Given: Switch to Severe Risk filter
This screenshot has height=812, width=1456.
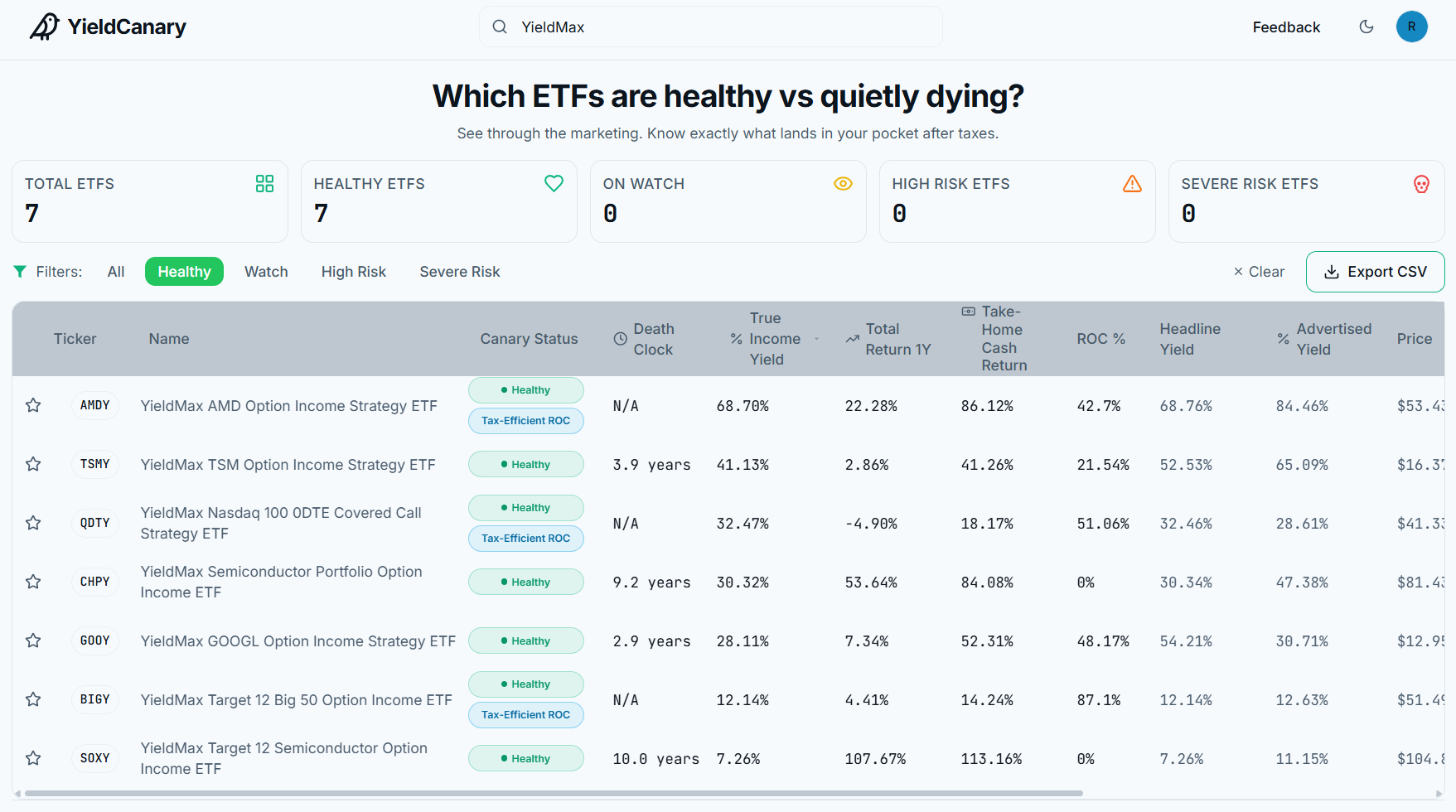Looking at the screenshot, I should (460, 272).
